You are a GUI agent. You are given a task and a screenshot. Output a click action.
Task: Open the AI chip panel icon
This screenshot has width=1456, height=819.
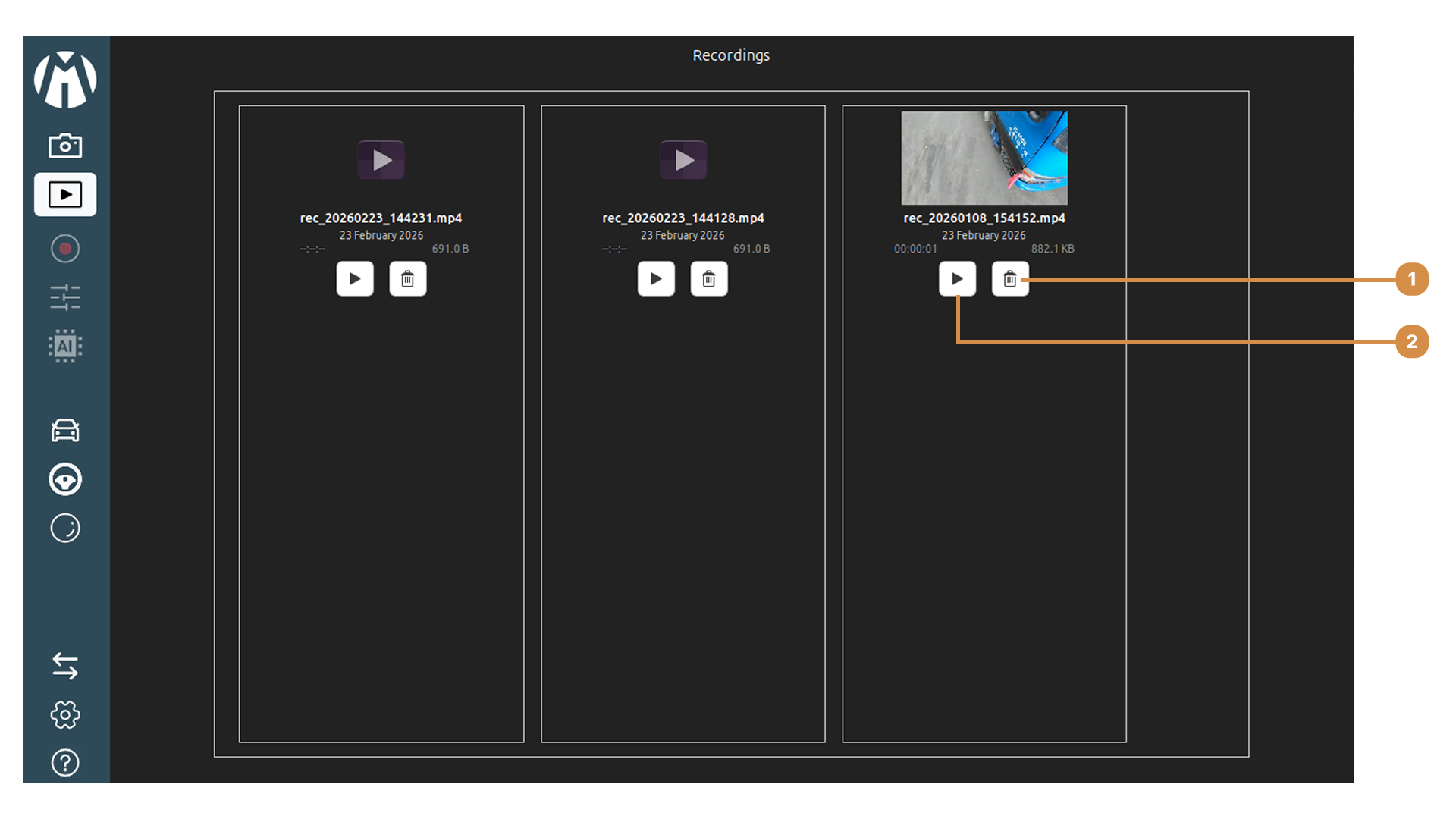point(65,346)
